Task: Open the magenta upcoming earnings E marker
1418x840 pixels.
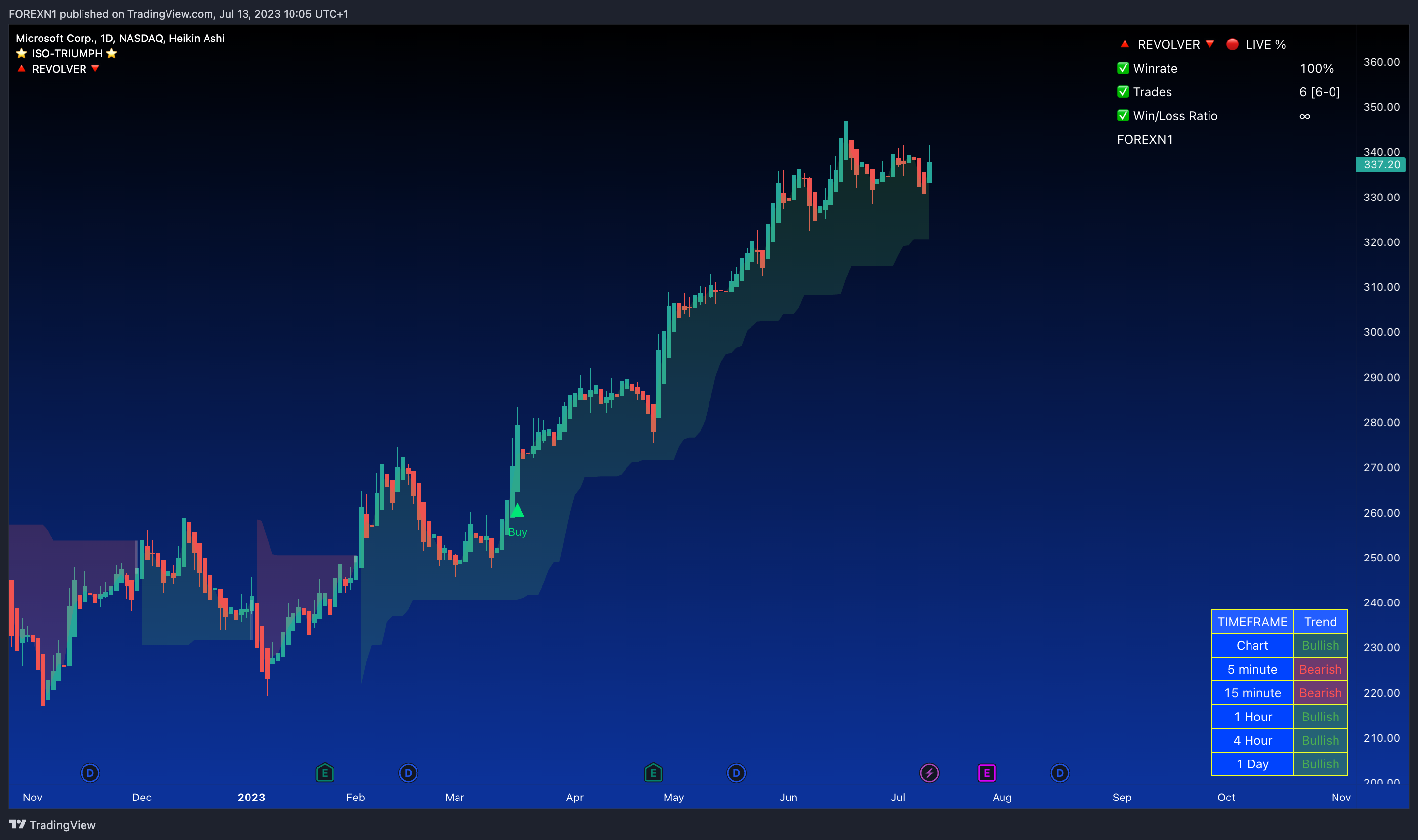Action: point(987,773)
